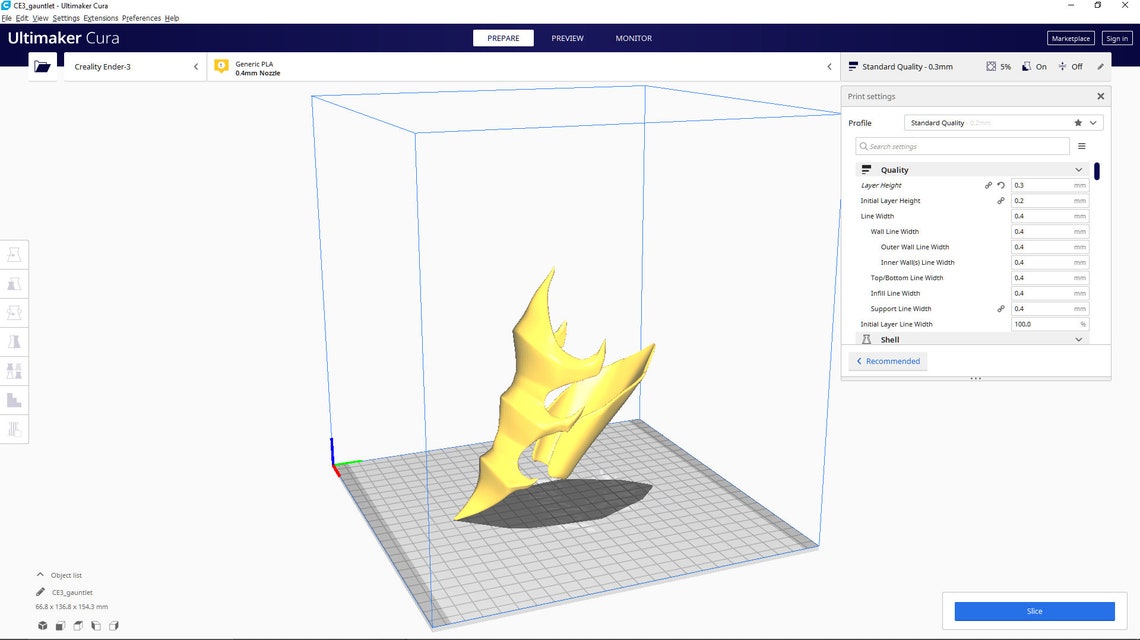The height and width of the screenshot is (640, 1140).
Task: Collapse the Quality settings section
Action: pos(1078,170)
